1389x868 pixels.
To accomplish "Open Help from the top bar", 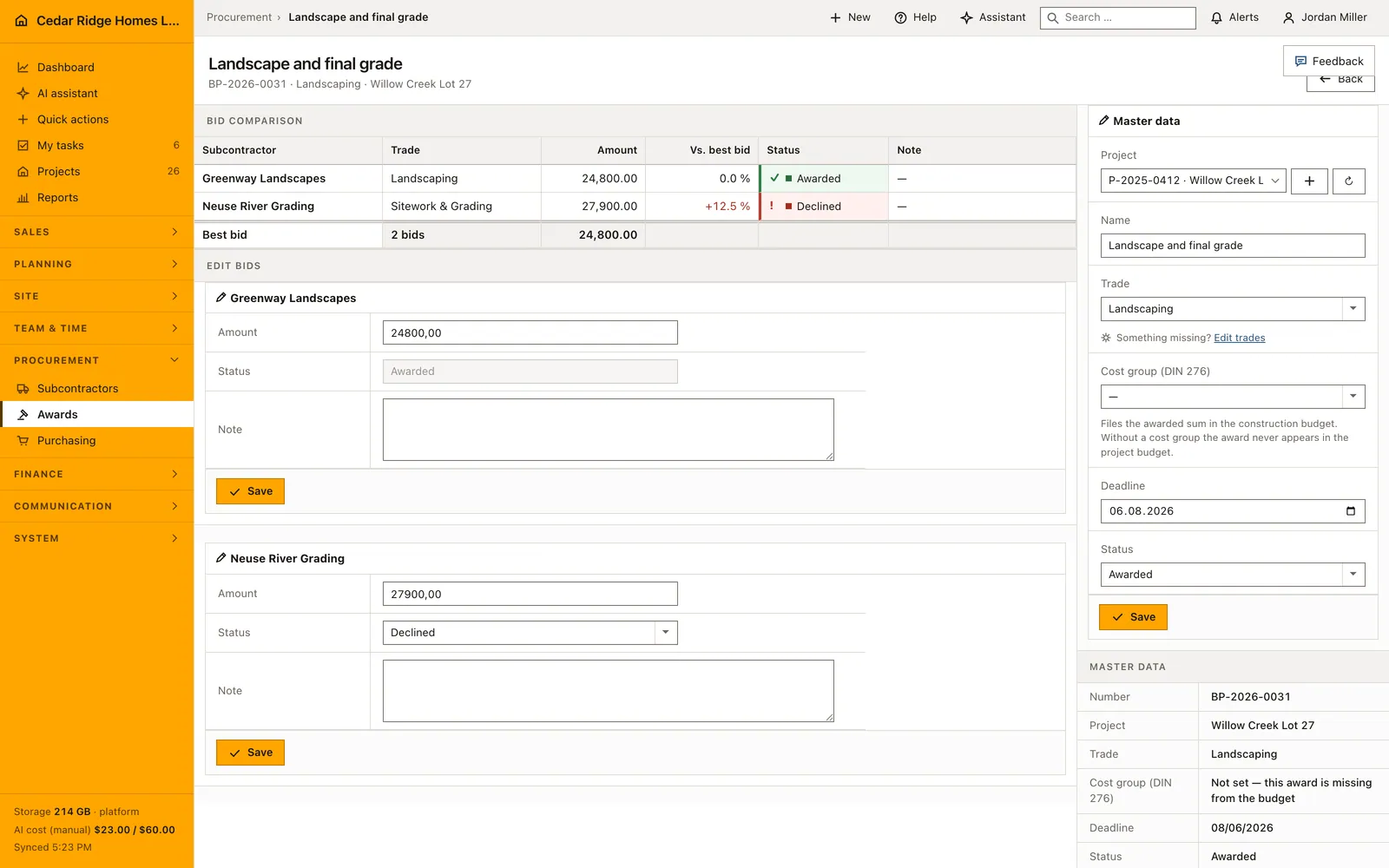I will pyautogui.click(x=916, y=17).
